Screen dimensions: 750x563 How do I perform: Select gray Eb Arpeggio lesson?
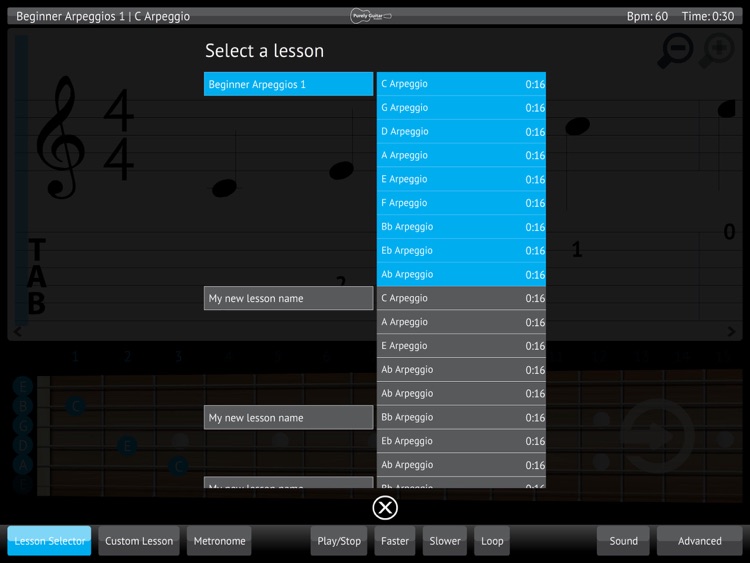click(x=461, y=441)
